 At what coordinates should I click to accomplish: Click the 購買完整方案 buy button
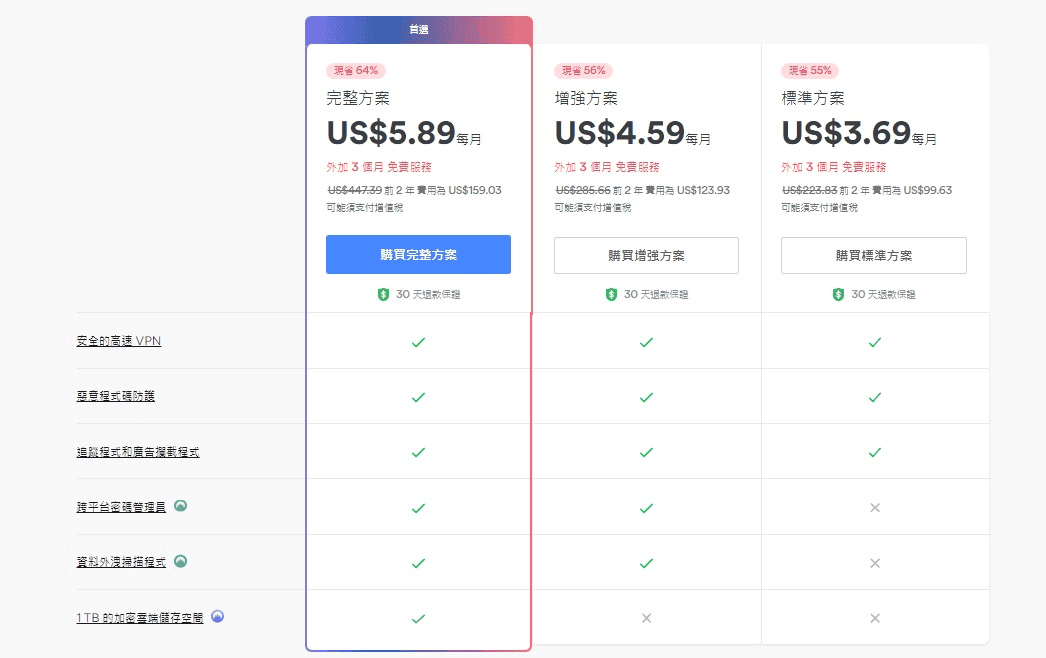pyautogui.click(x=418, y=254)
